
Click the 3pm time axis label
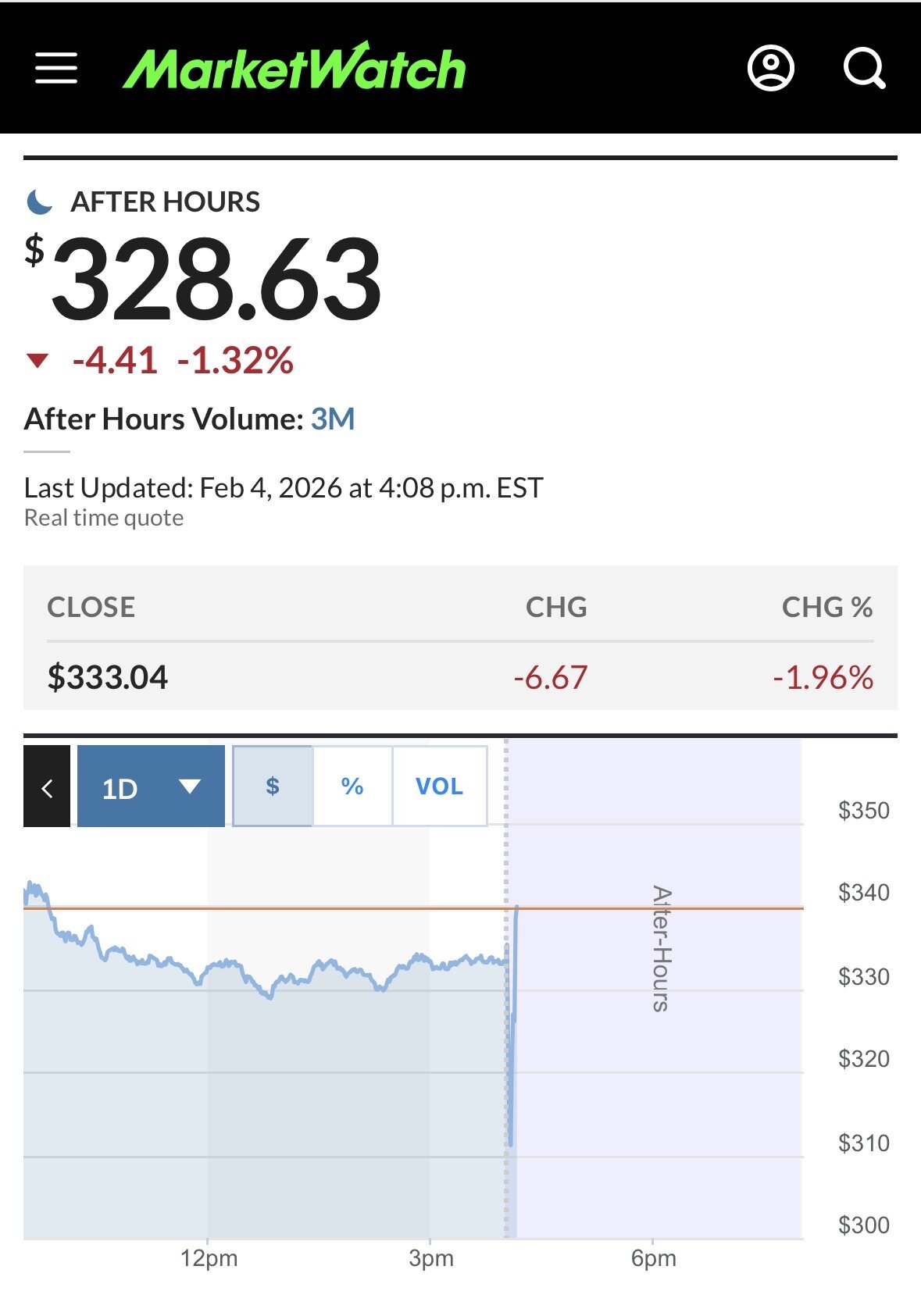click(430, 1258)
